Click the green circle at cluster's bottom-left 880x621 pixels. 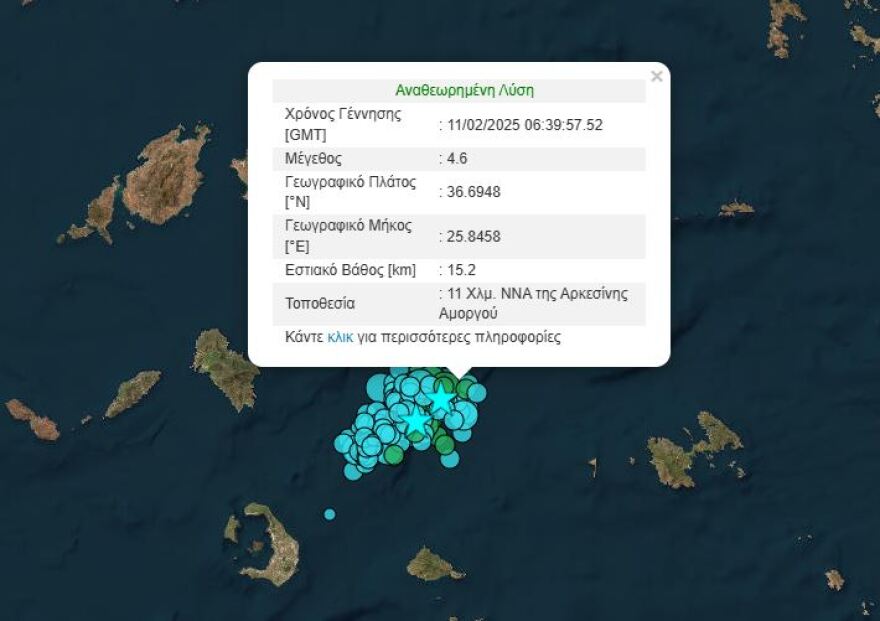pos(394,455)
